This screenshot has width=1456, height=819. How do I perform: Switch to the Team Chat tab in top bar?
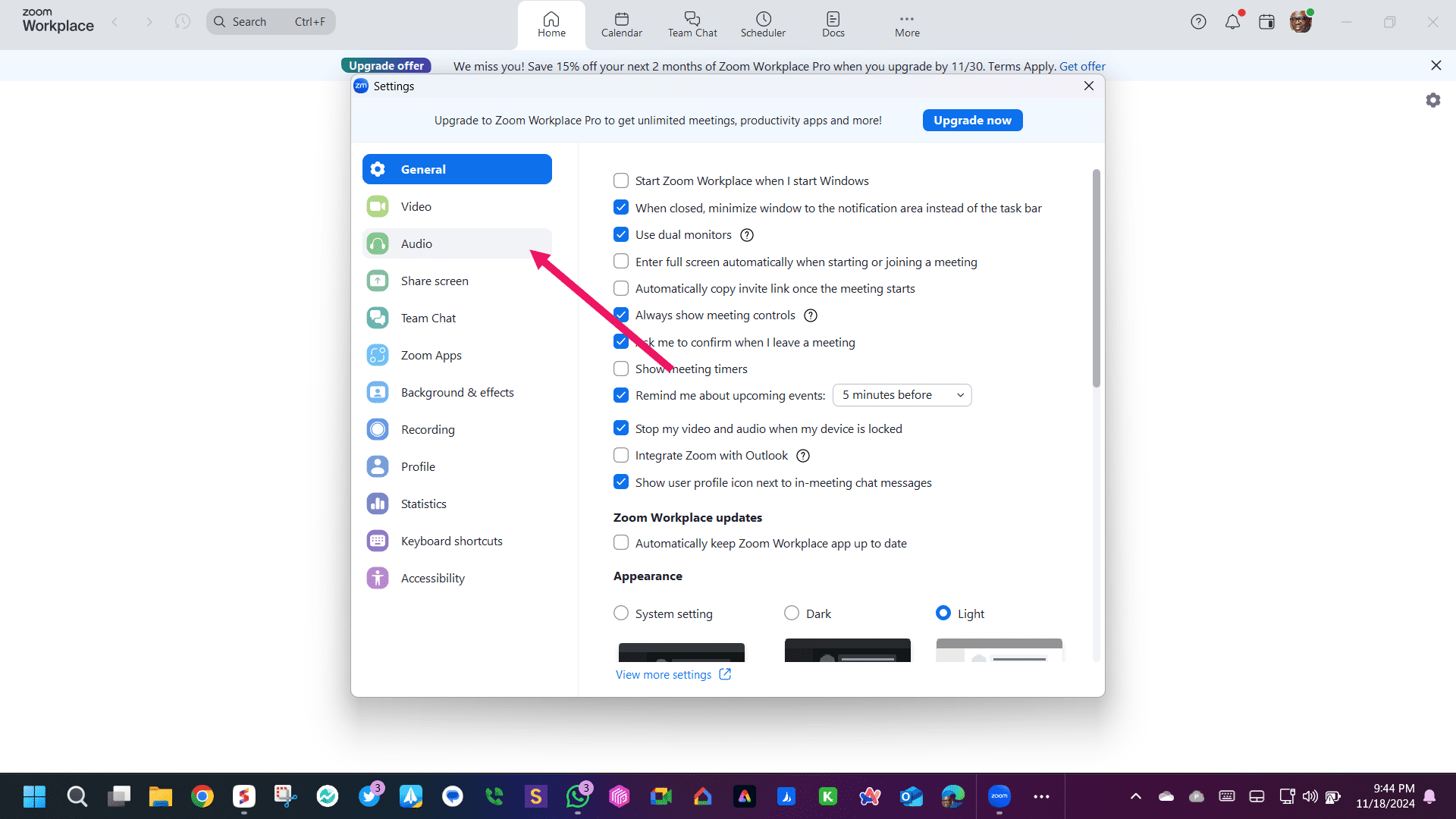click(x=692, y=25)
